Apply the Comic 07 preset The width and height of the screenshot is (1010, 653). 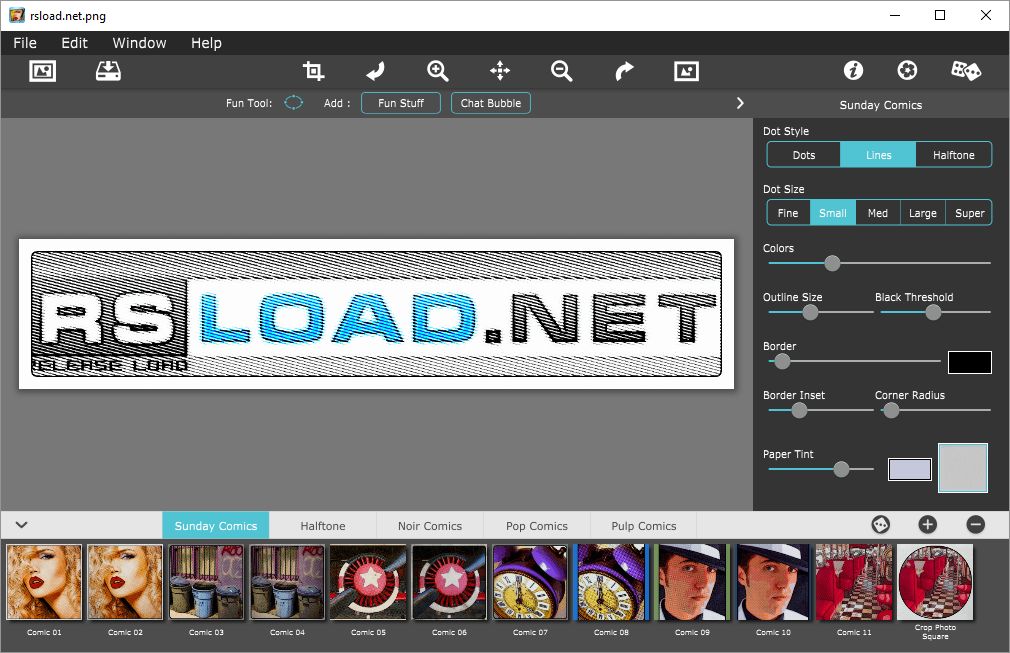pyautogui.click(x=530, y=582)
